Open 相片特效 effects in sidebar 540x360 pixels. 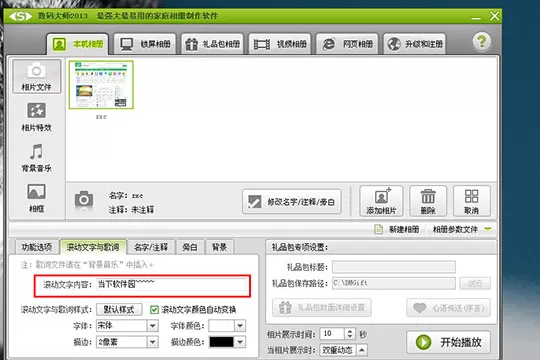click(x=37, y=117)
